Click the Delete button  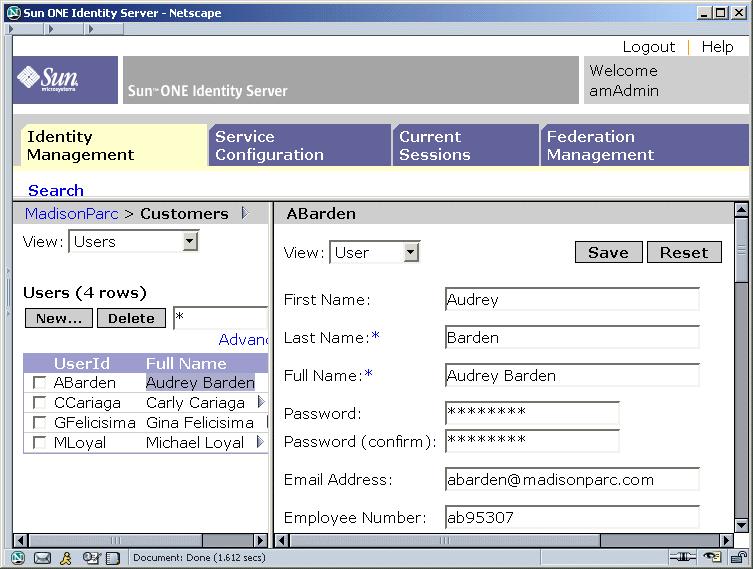coord(131,318)
